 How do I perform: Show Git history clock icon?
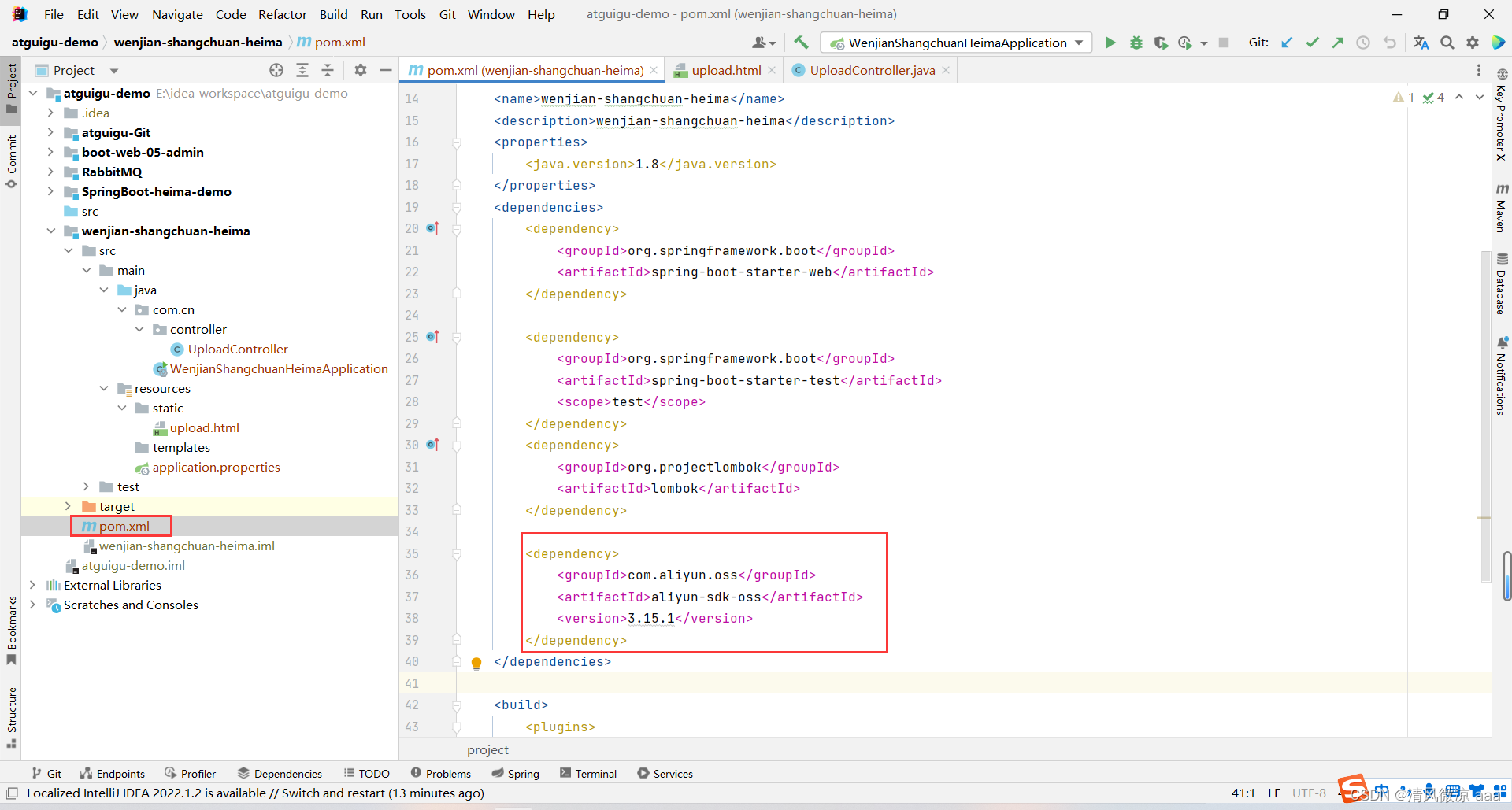(x=1363, y=43)
